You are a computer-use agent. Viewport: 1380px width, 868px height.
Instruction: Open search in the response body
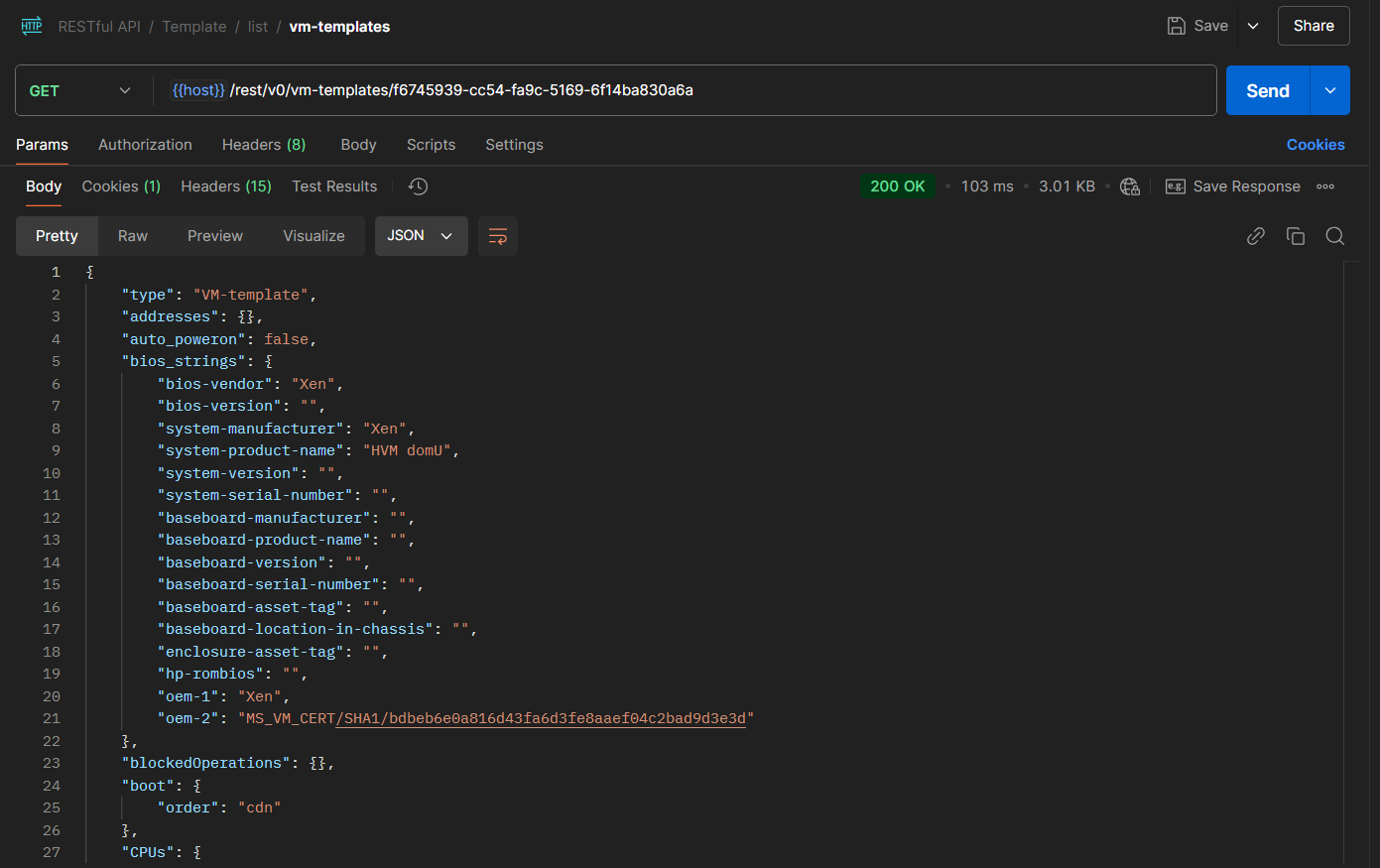click(1335, 236)
